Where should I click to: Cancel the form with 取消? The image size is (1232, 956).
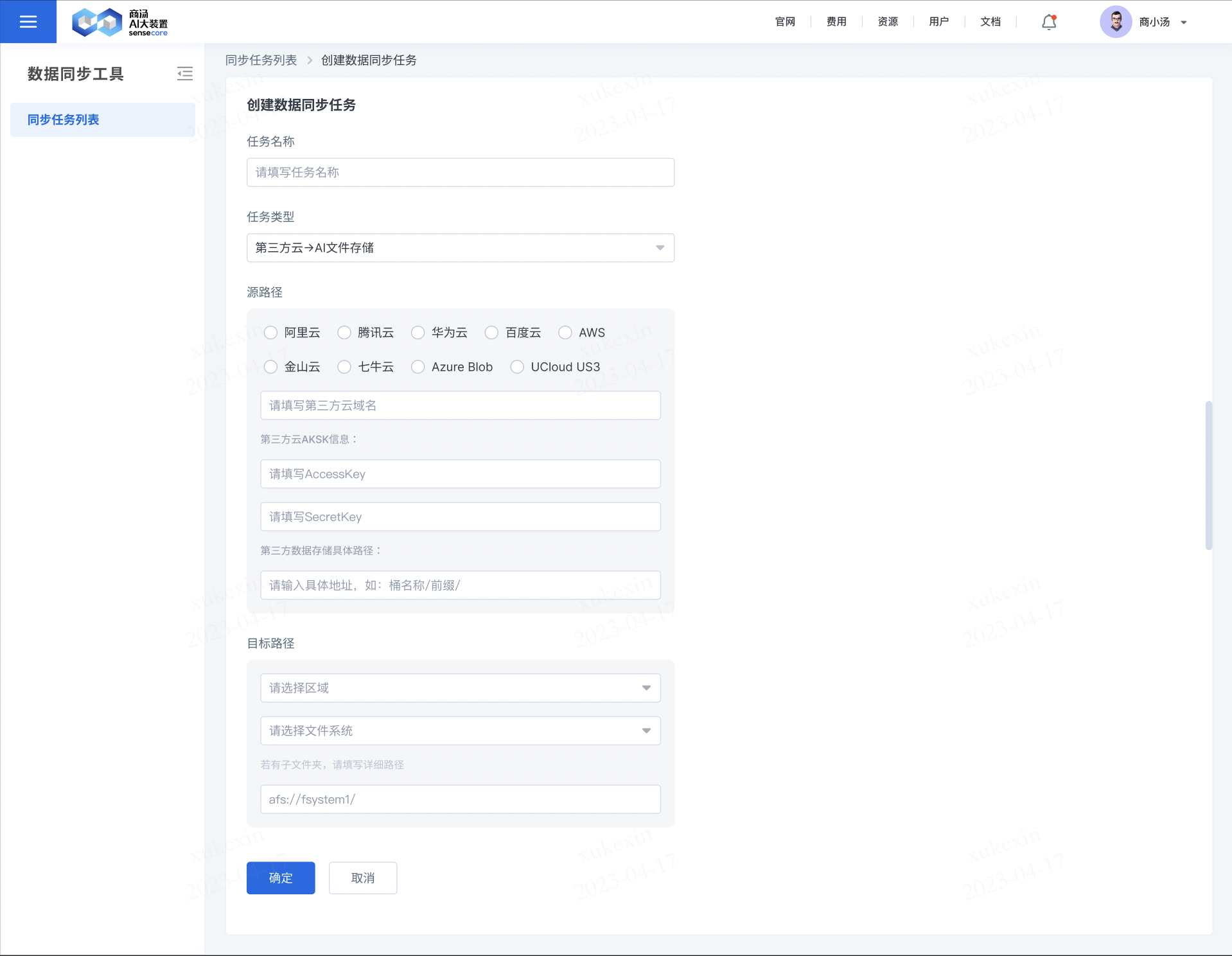(x=363, y=878)
